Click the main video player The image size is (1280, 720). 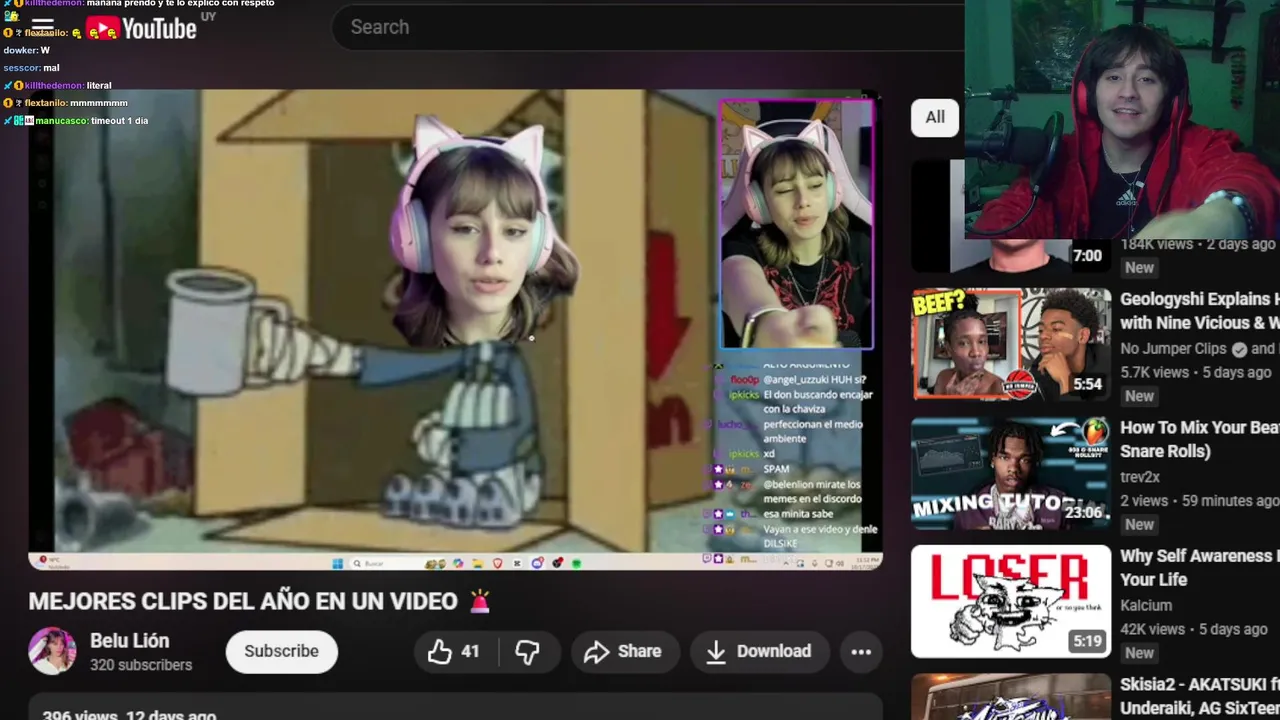(x=455, y=329)
